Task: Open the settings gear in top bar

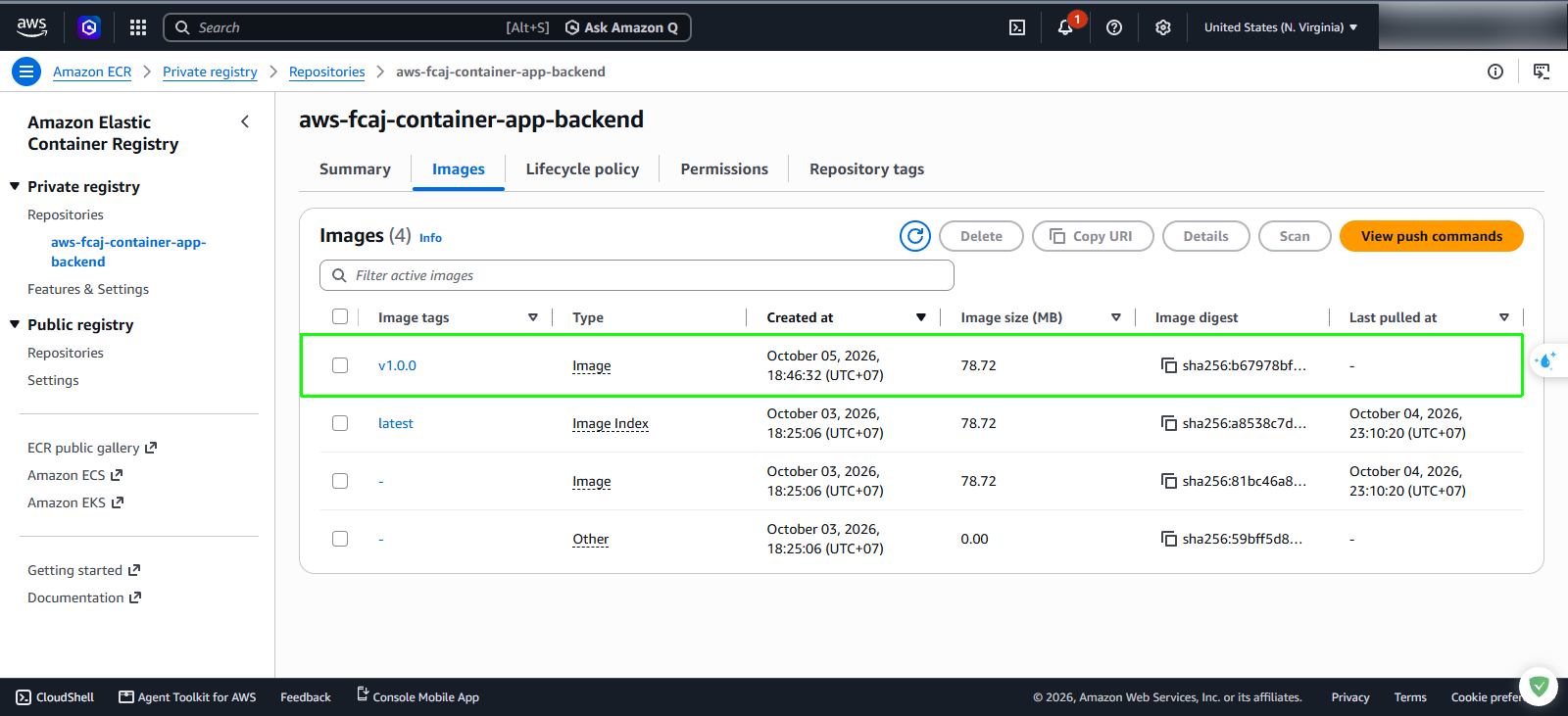Action: [x=1163, y=27]
